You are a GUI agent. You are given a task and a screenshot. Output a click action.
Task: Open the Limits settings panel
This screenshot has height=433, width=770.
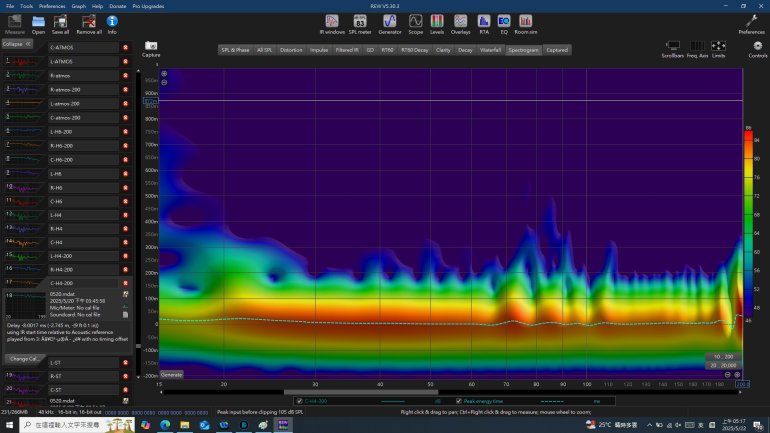tap(718, 47)
